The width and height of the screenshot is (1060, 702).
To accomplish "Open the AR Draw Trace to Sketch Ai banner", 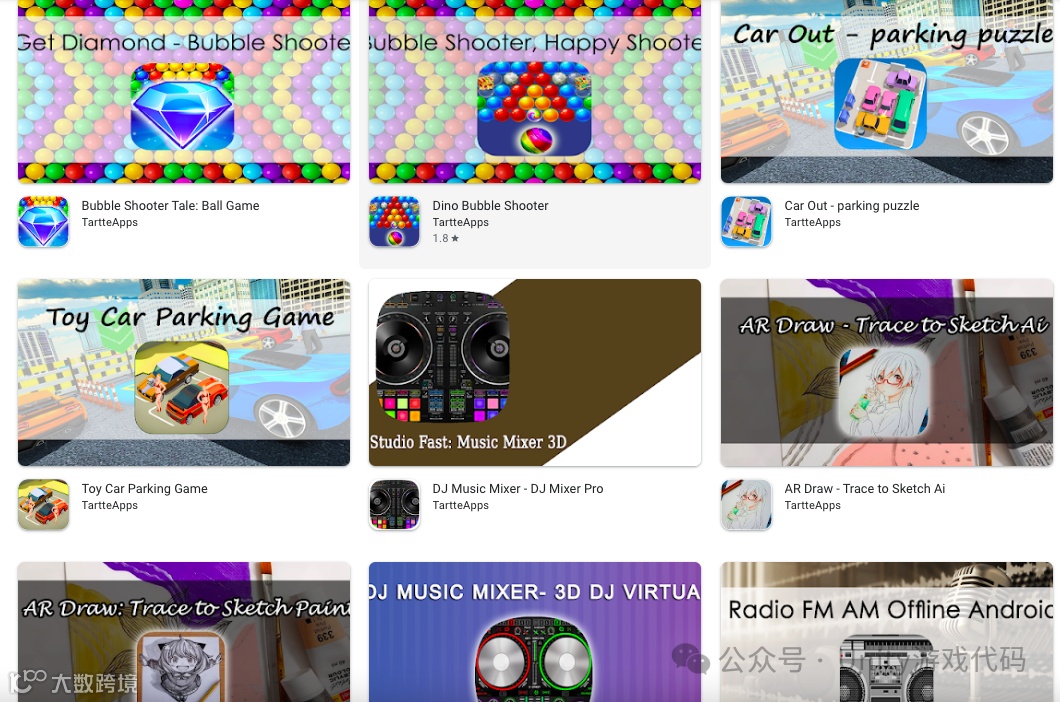I will coord(887,372).
